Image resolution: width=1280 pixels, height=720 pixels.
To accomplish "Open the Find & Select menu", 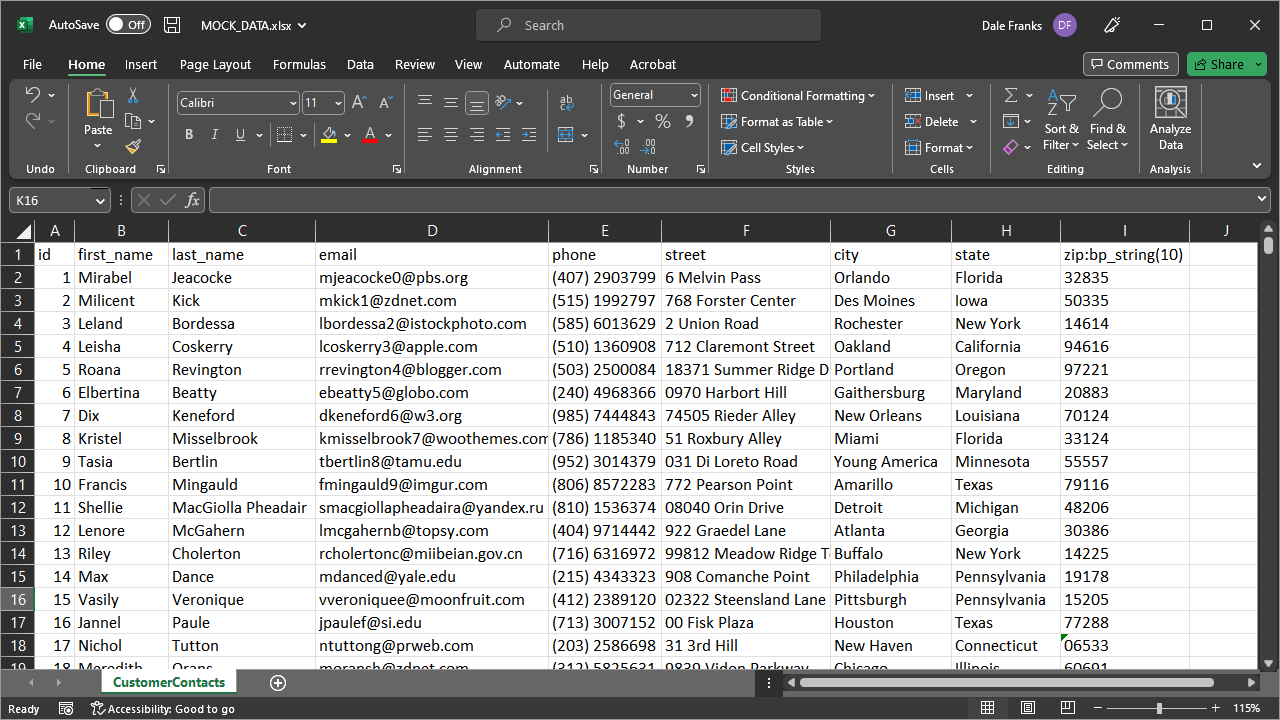I will (1107, 120).
